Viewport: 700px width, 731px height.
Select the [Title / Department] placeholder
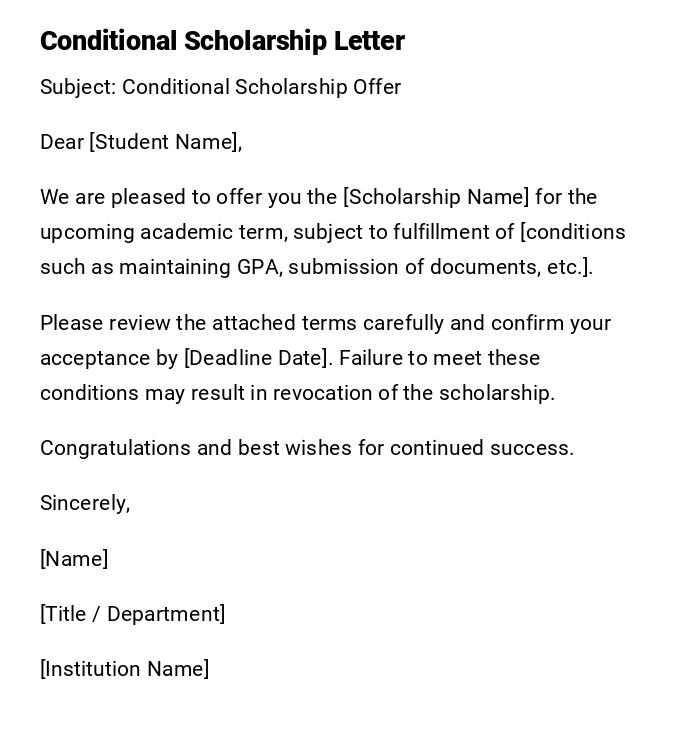point(132,614)
